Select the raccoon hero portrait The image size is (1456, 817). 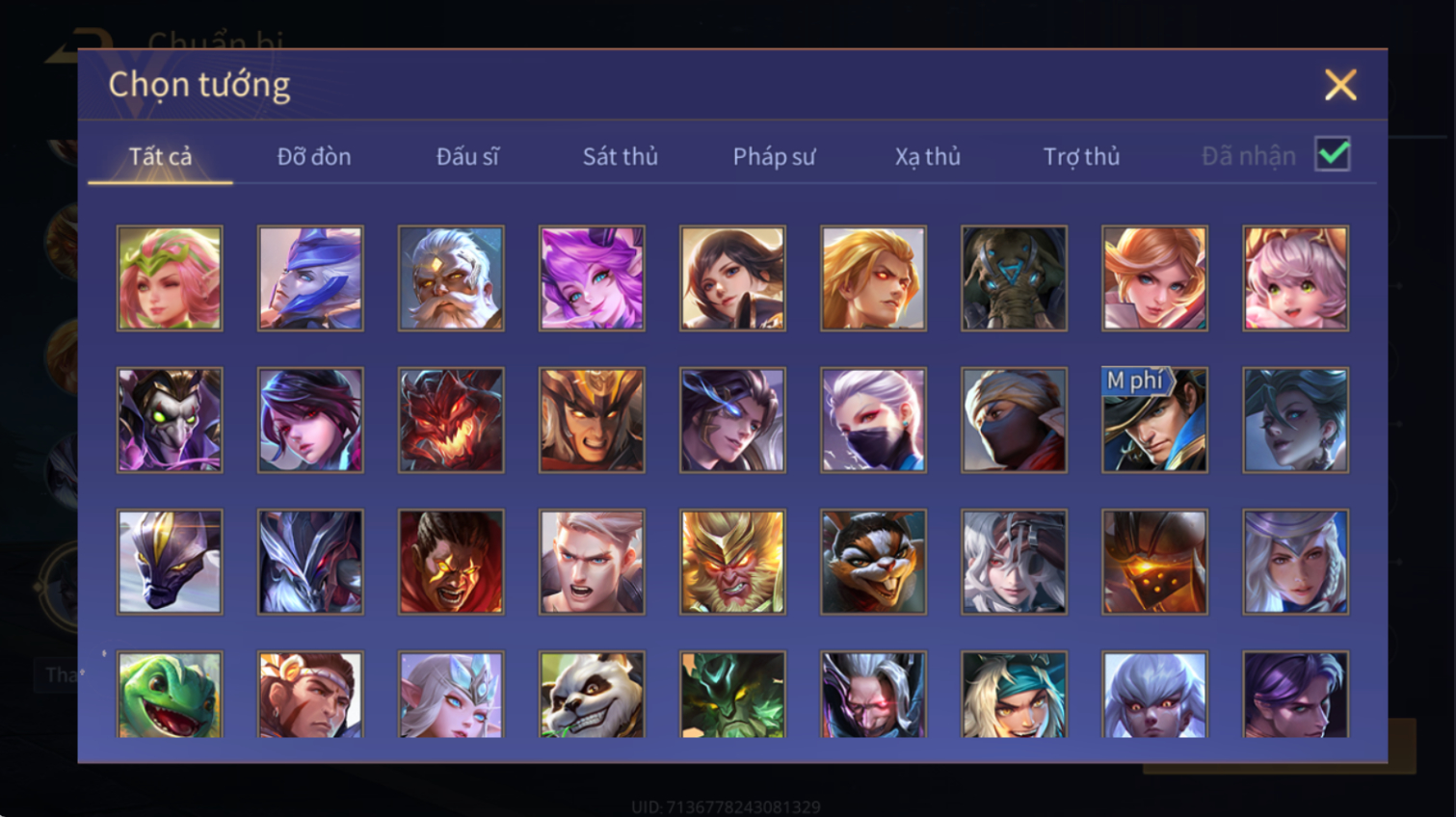873,562
